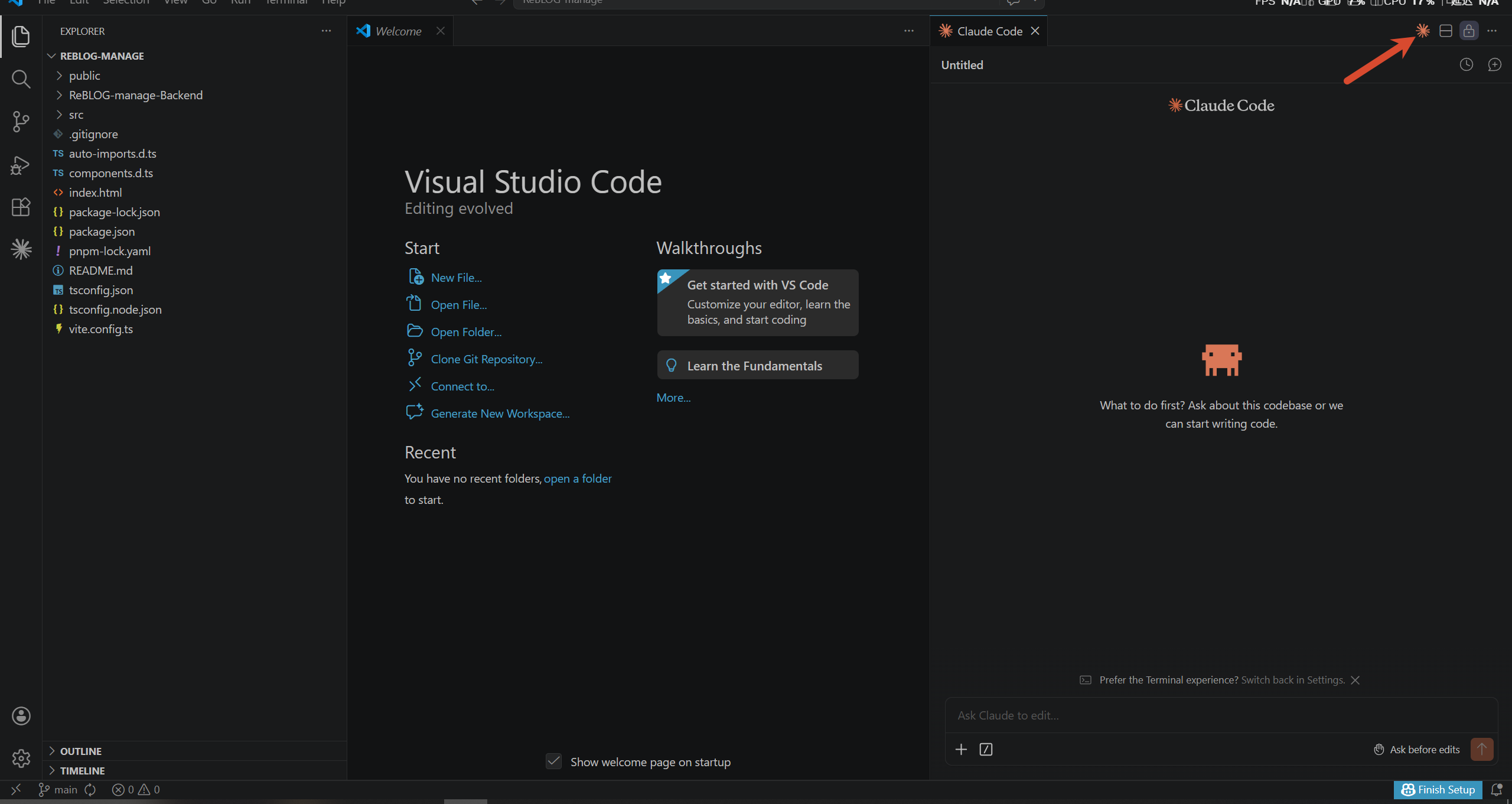Toggle Show welcome page on startup
This screenshot has width=1512, height=804.
[553, 761]
